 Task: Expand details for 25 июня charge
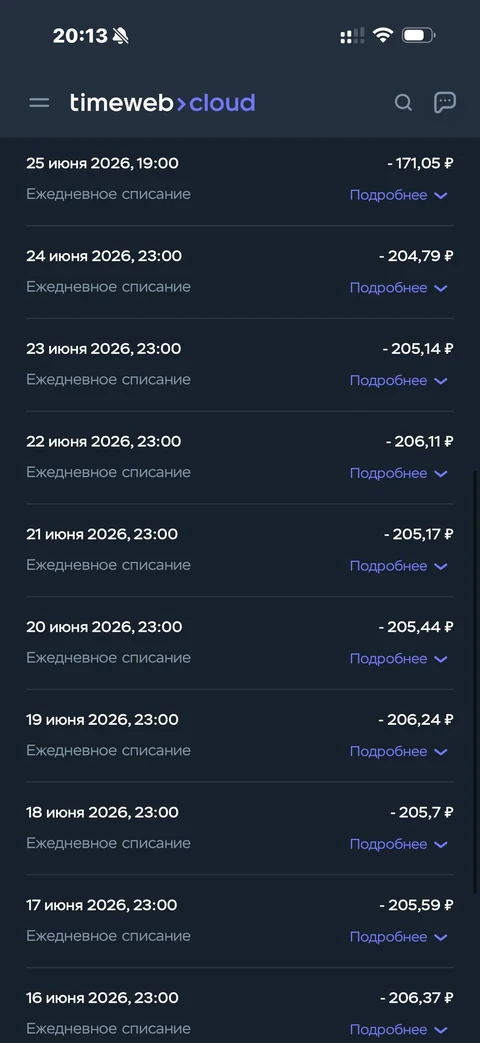[399, 195]
